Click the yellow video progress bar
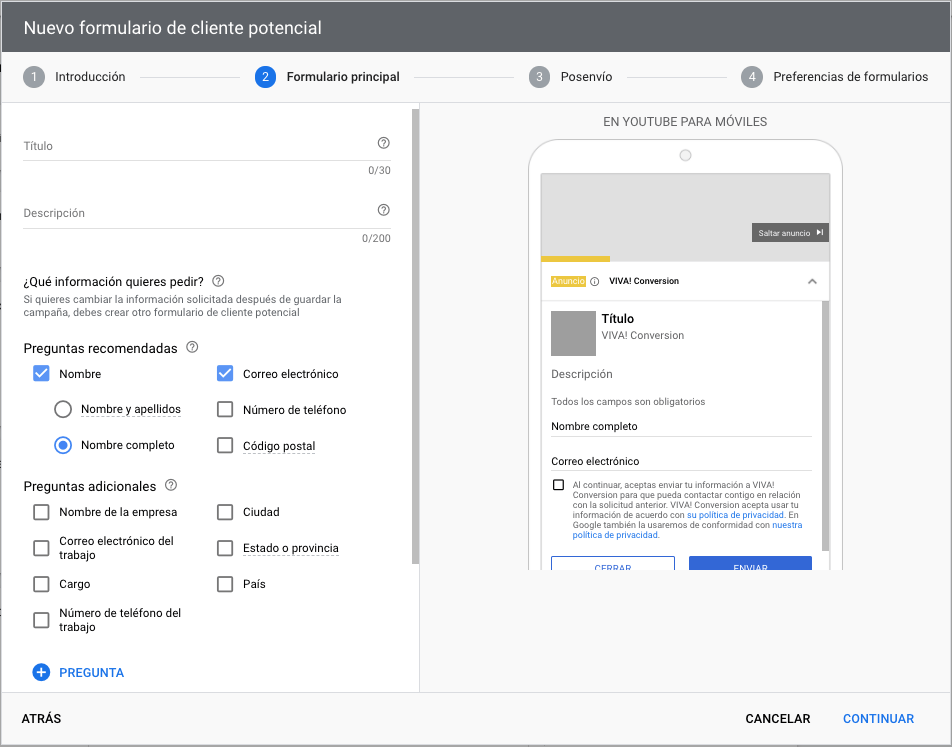The image size is (952, 747). [x=575, y=259]
